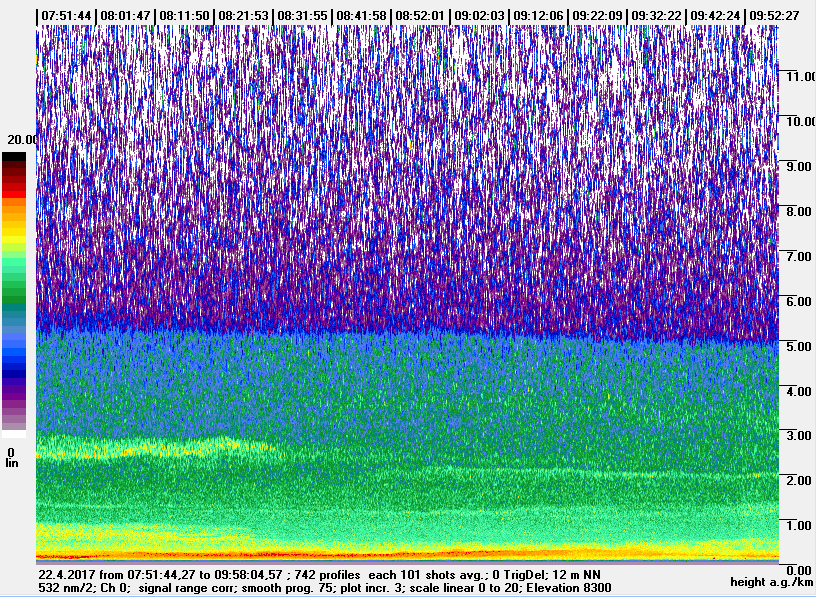The height and width of the screenshot is (597, 816).
Task: Select the 3.00 height tick label
Action: [800, 435]
